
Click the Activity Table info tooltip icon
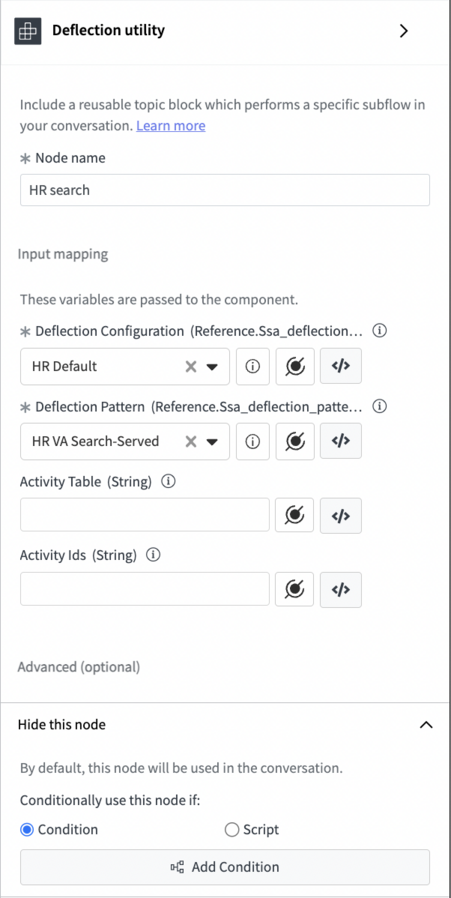tap(168, 482)
